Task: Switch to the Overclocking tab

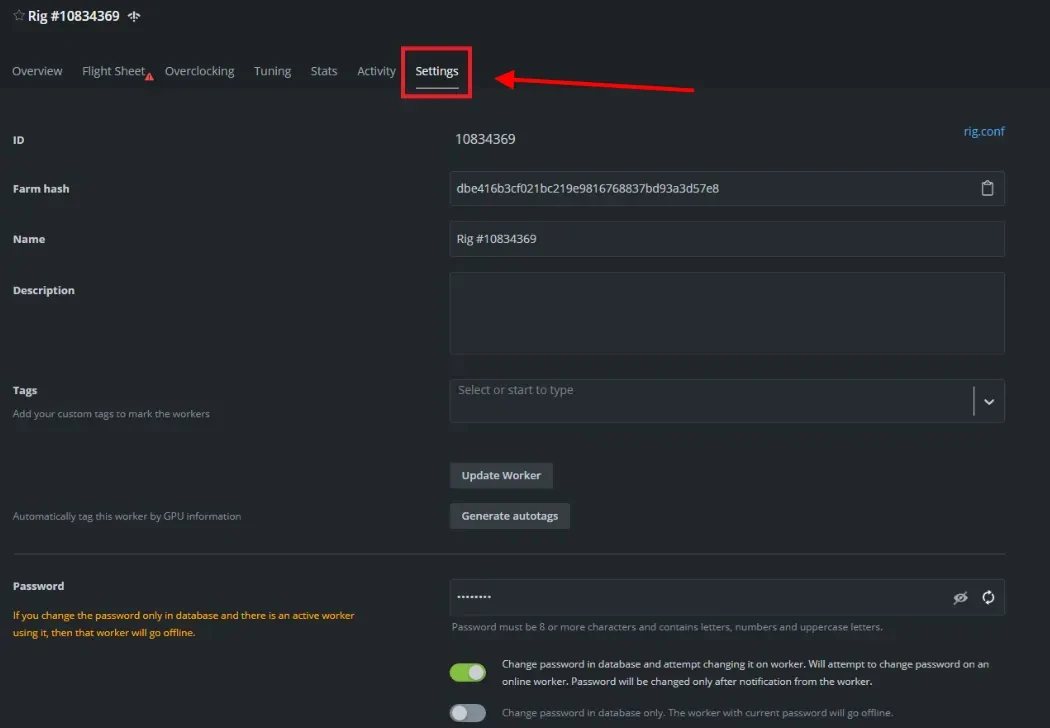Action: [x=199, y=71]
